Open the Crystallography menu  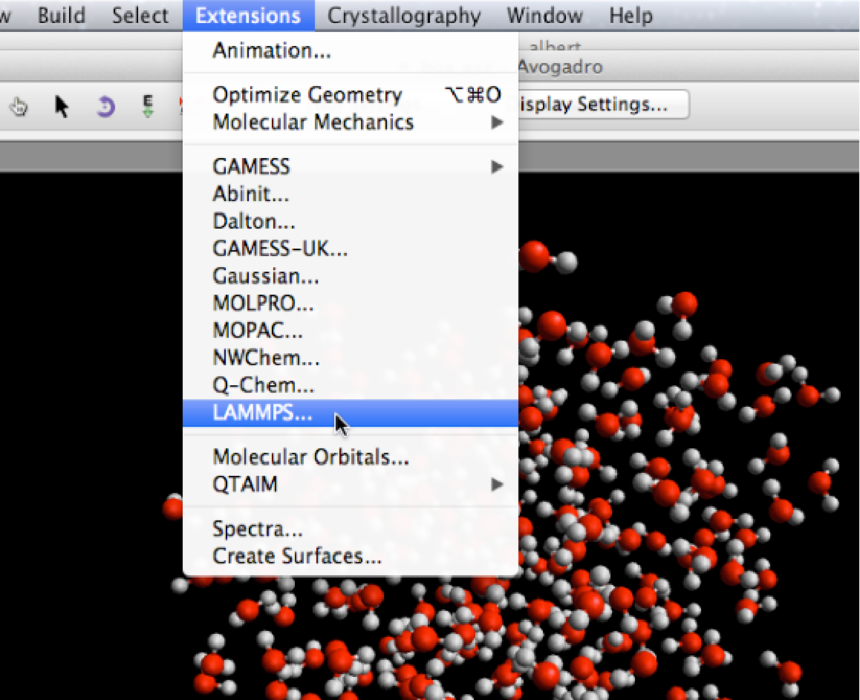click(404, 16)
